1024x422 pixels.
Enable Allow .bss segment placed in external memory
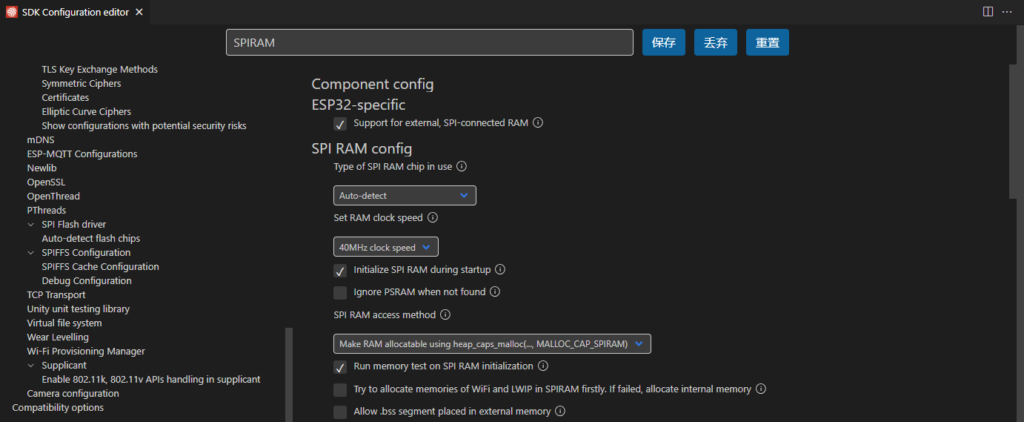pyautogui.click(x=340, y=412)
